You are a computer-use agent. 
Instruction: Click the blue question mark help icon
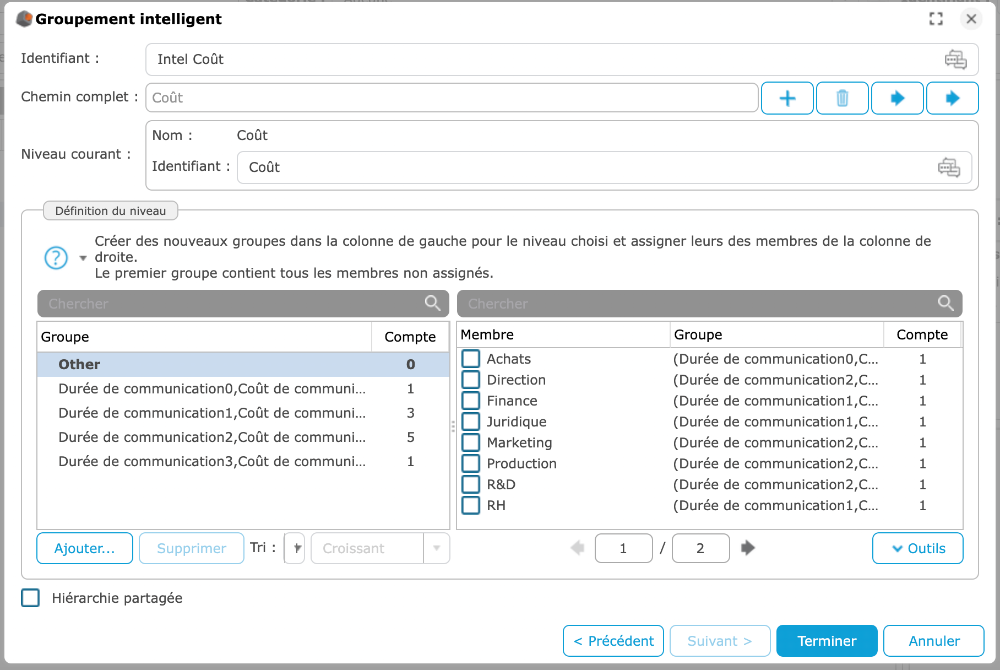click(56, 257)
